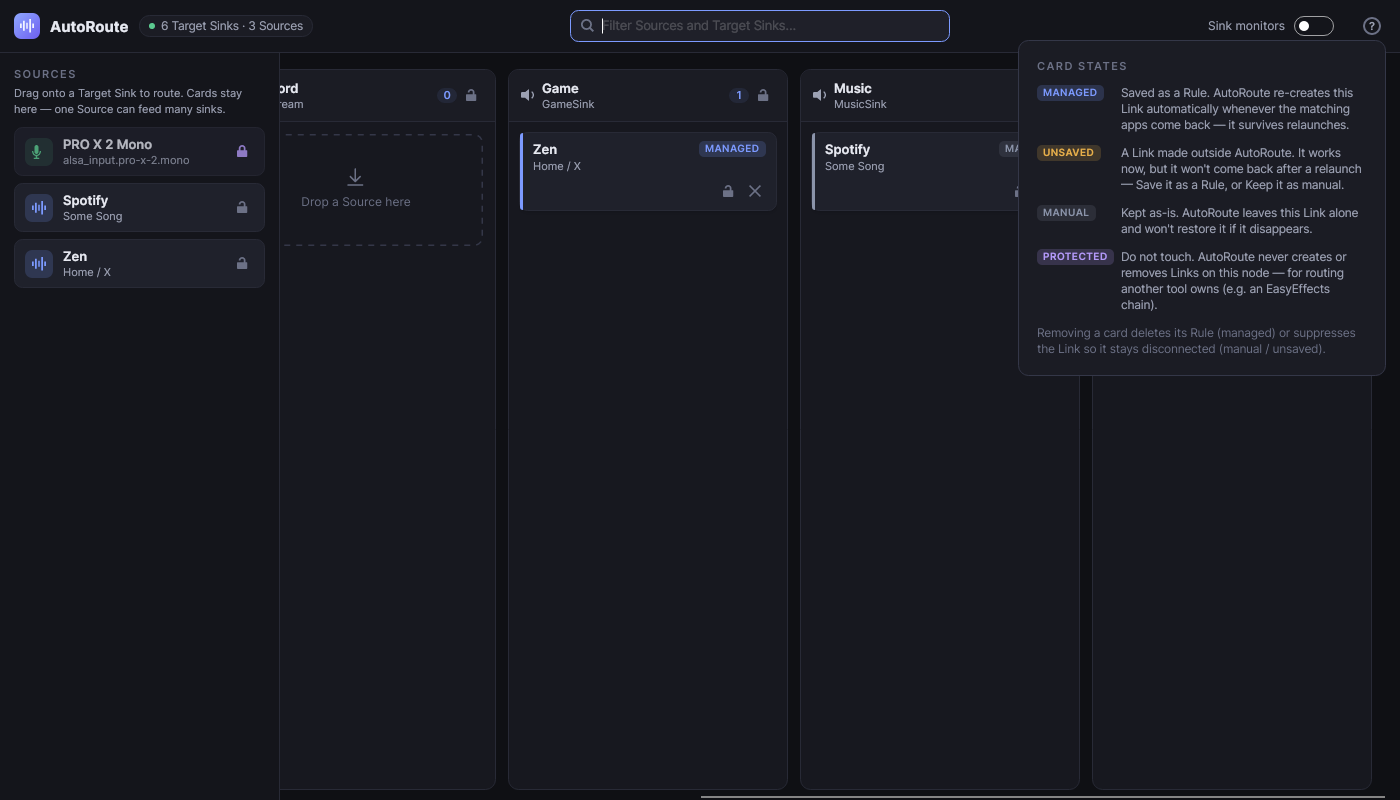The height and width of the screenshot is (800, 1400).
Task: Click the horizontal scrollbar at the bottom
Action: tap(1042, 797)
